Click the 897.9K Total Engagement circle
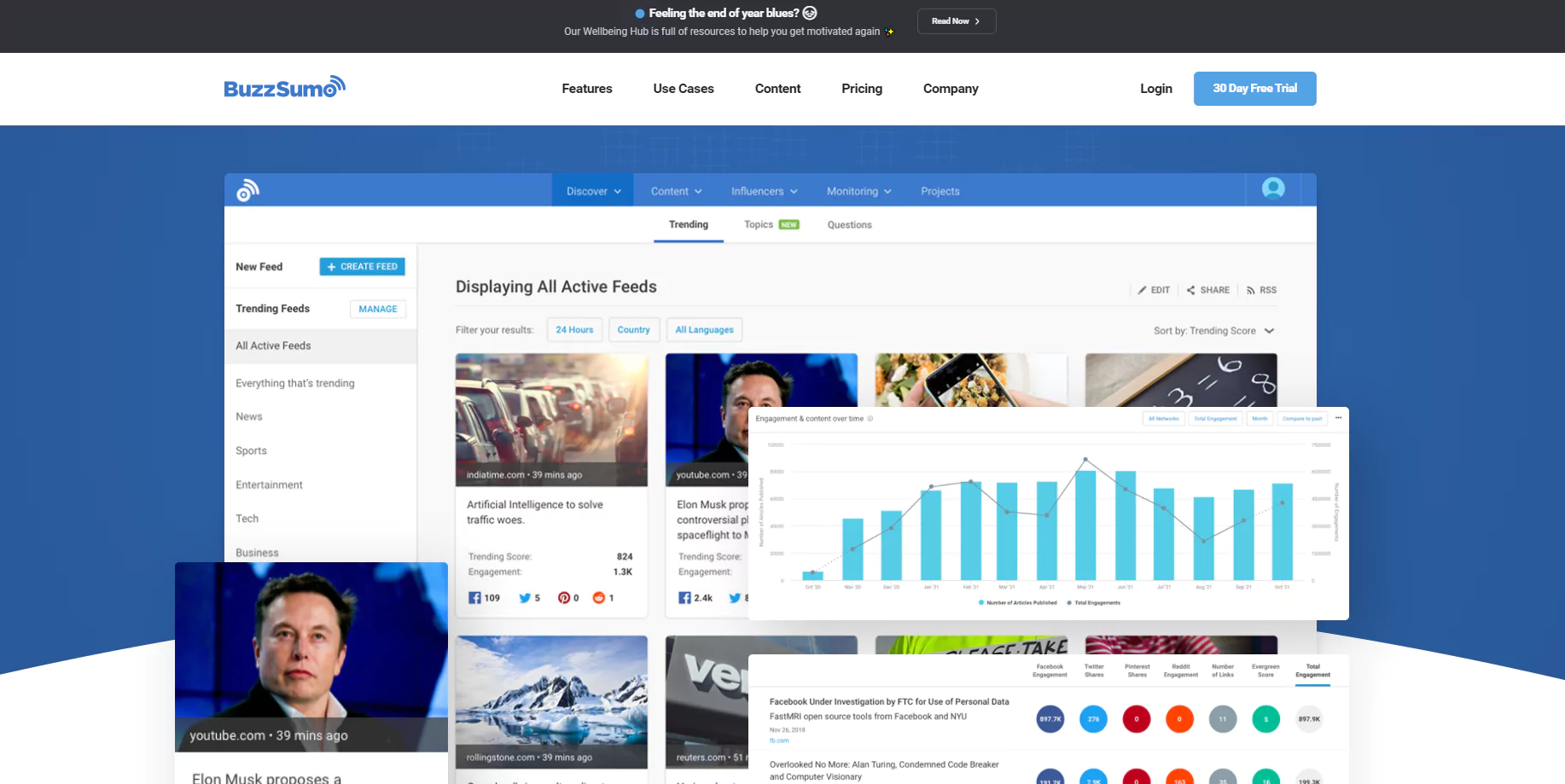 (x=1309, y=719)
